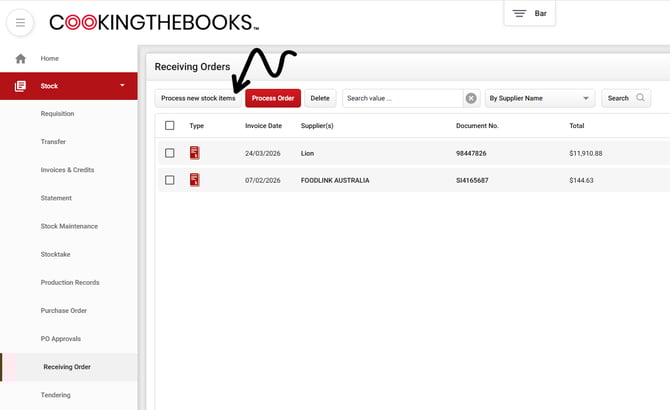Viewport: 670px width, 410px height.
Task: Click the PDF icon for Lion invoice
Action: pos(195,153)
